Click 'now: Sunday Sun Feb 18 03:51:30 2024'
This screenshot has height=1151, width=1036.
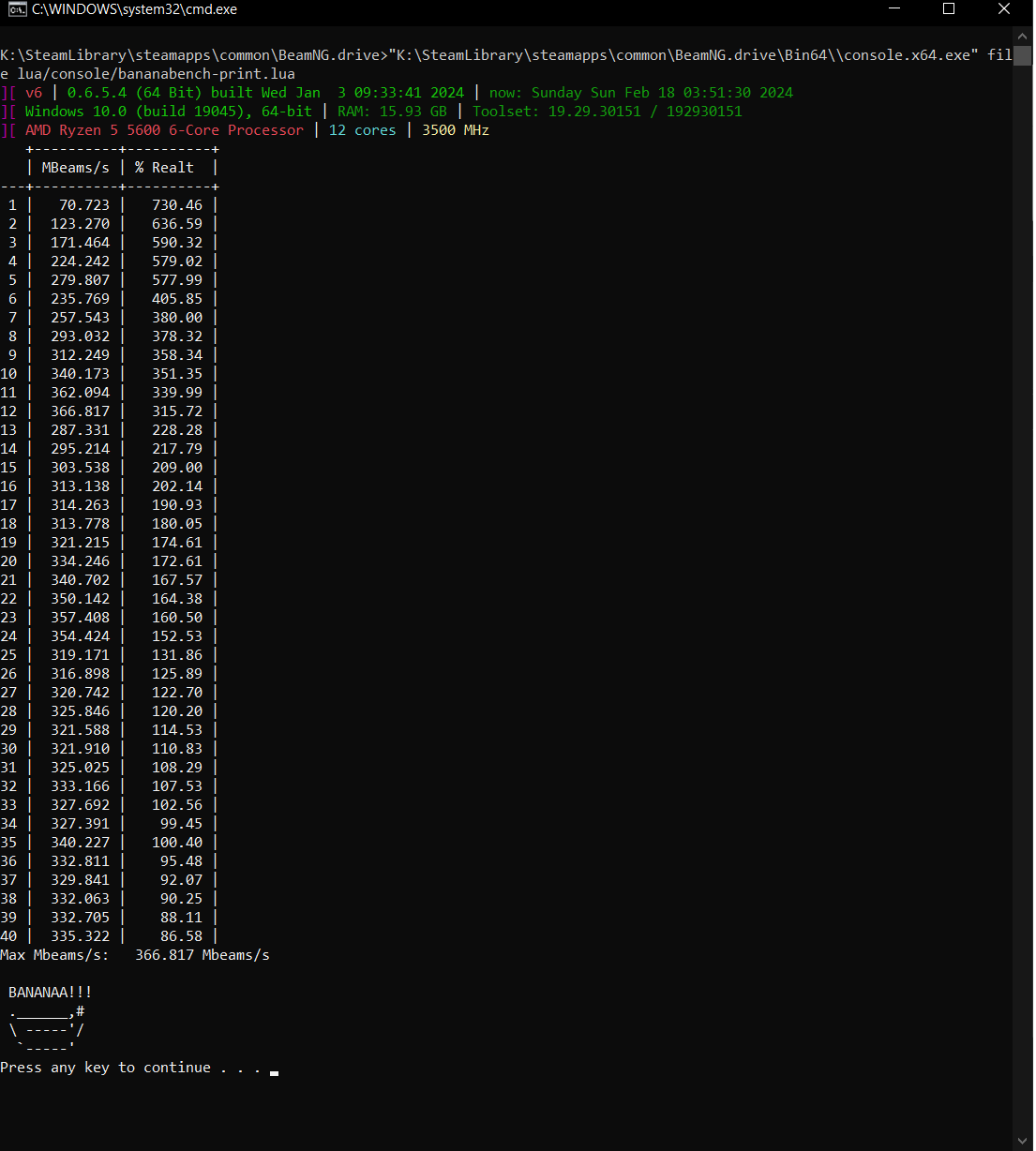(x=641, y=93)
